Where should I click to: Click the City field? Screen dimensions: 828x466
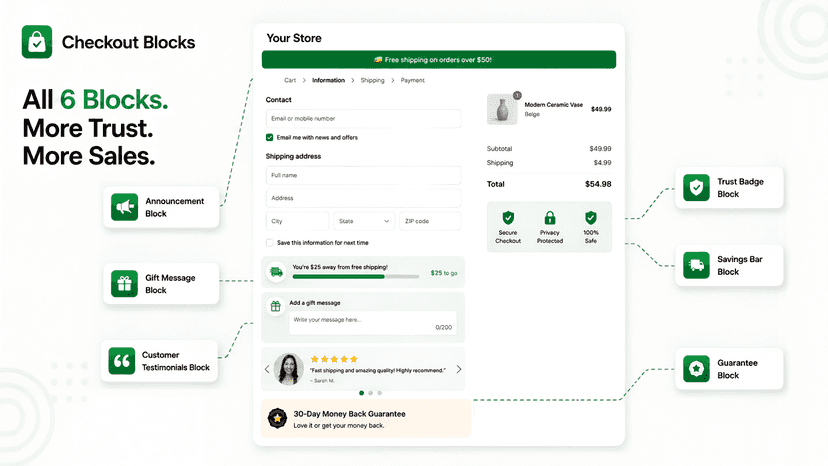coord(297,221)
